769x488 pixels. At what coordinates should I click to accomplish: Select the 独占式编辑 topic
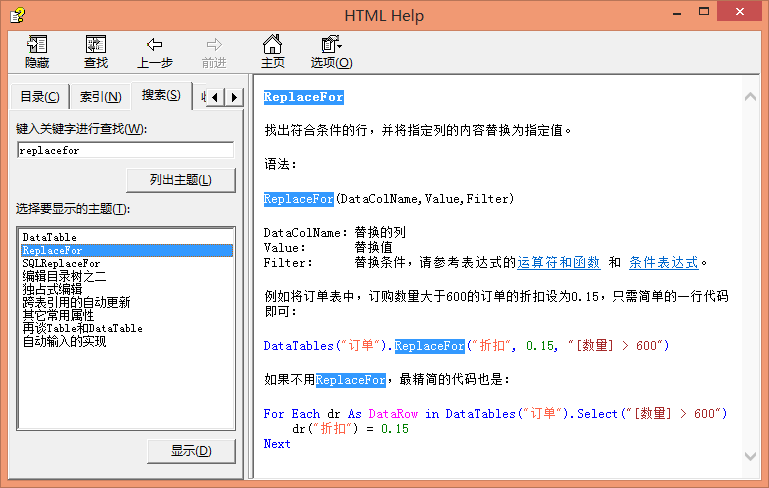click(52, 289)
